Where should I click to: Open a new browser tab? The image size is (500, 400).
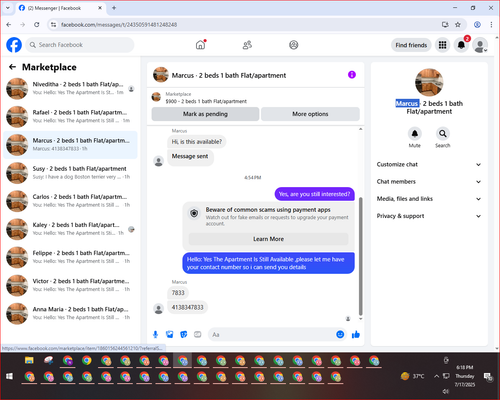(114, 8)
